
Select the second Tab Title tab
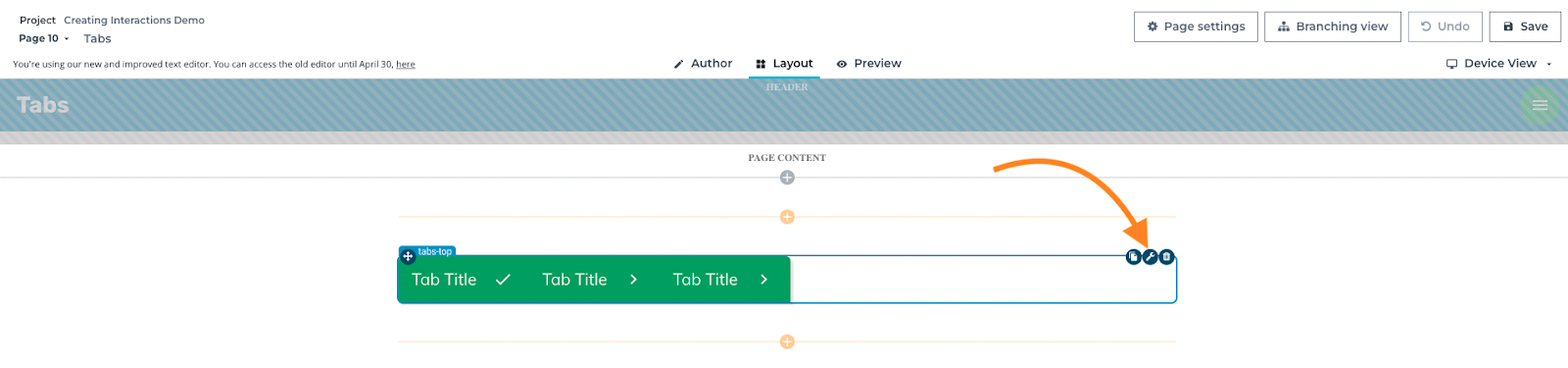point(591,280)
